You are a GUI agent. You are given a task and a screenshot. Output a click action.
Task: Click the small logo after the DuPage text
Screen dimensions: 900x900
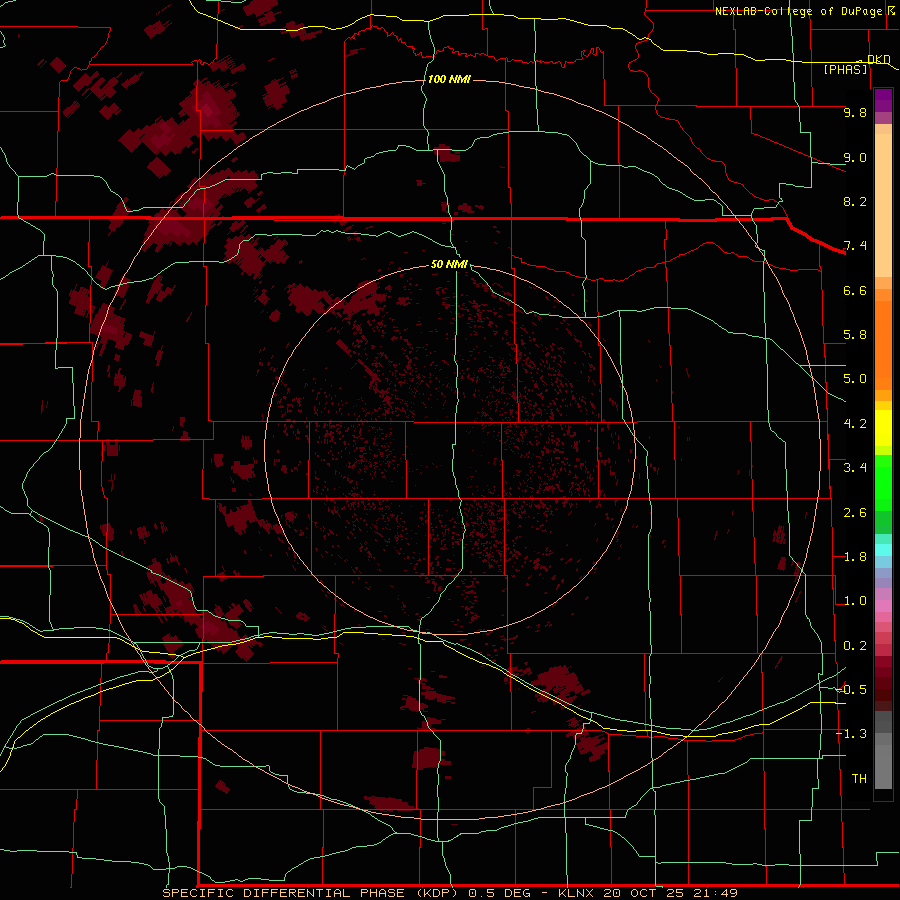point(891,10)
